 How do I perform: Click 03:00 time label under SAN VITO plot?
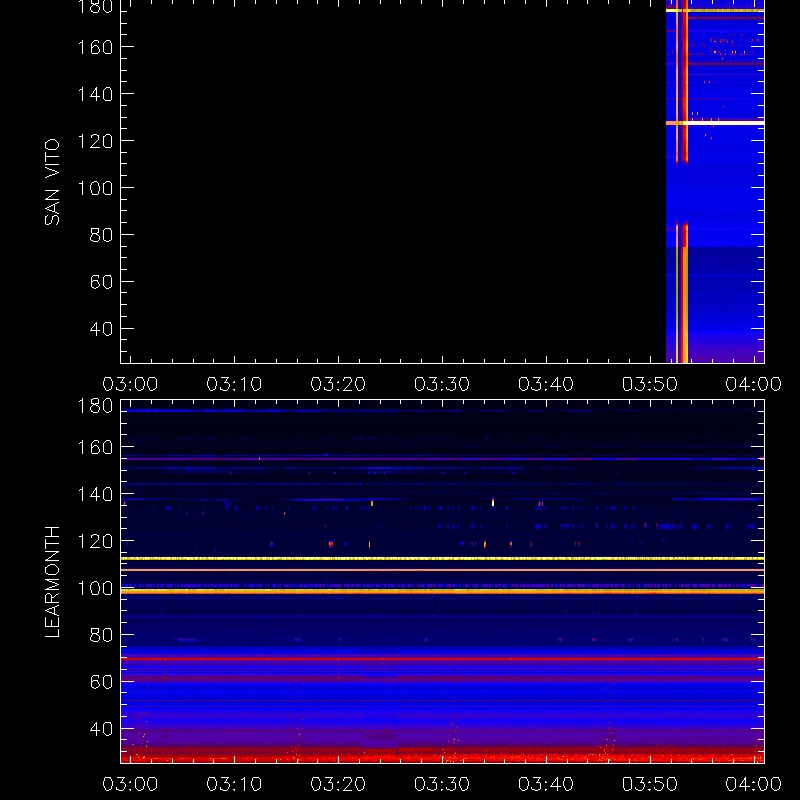click(x=130, y=384)
